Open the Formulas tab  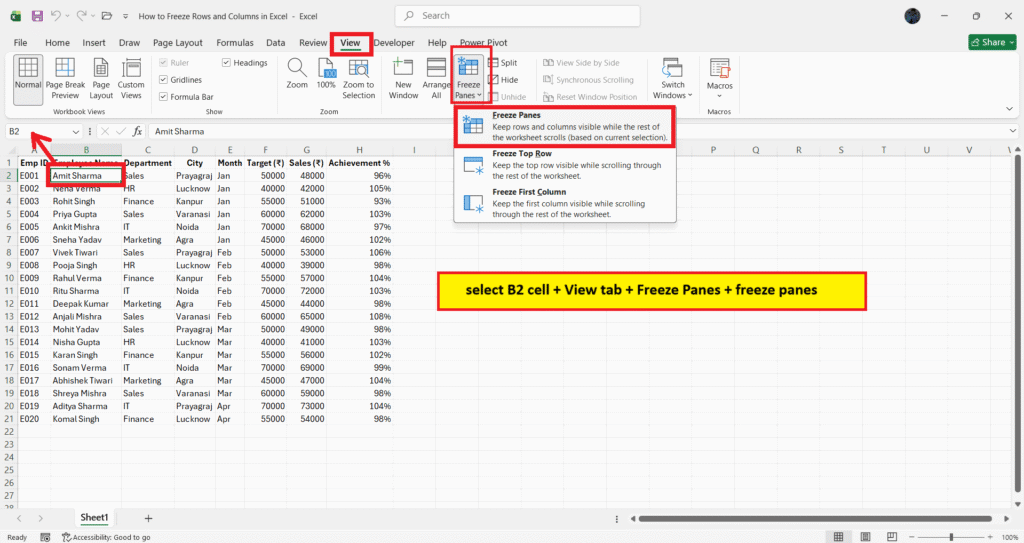[x=234, y=42]
